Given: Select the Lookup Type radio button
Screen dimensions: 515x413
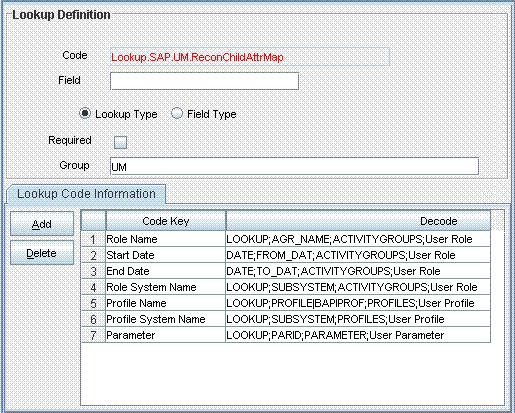Looking at the screenshot, I should pyautogui.click(x=85, y=113).
